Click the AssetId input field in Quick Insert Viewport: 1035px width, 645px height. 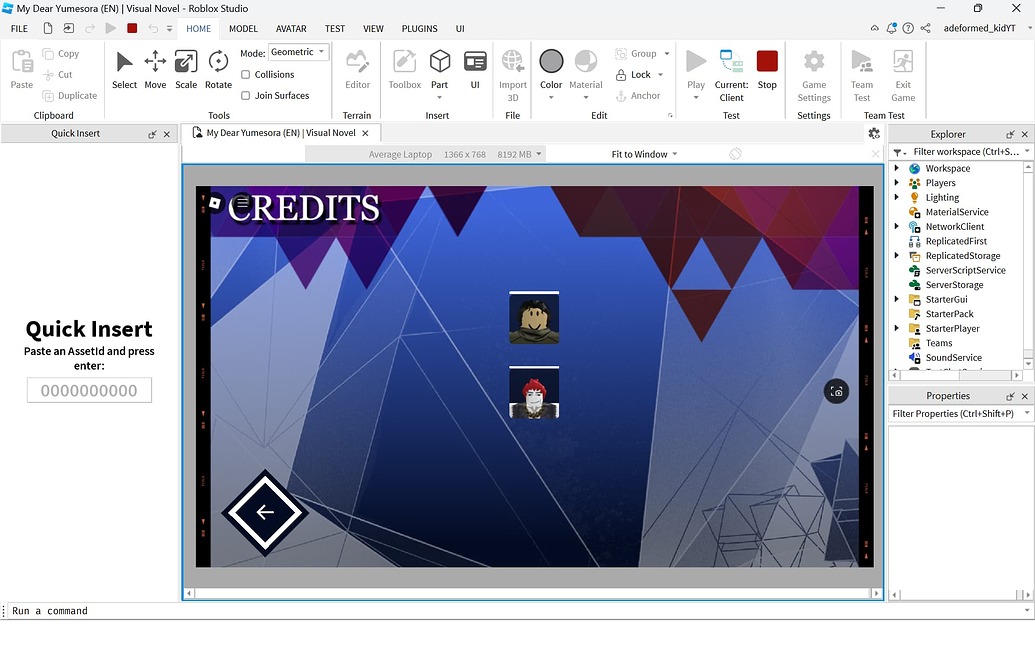point(88,390)
